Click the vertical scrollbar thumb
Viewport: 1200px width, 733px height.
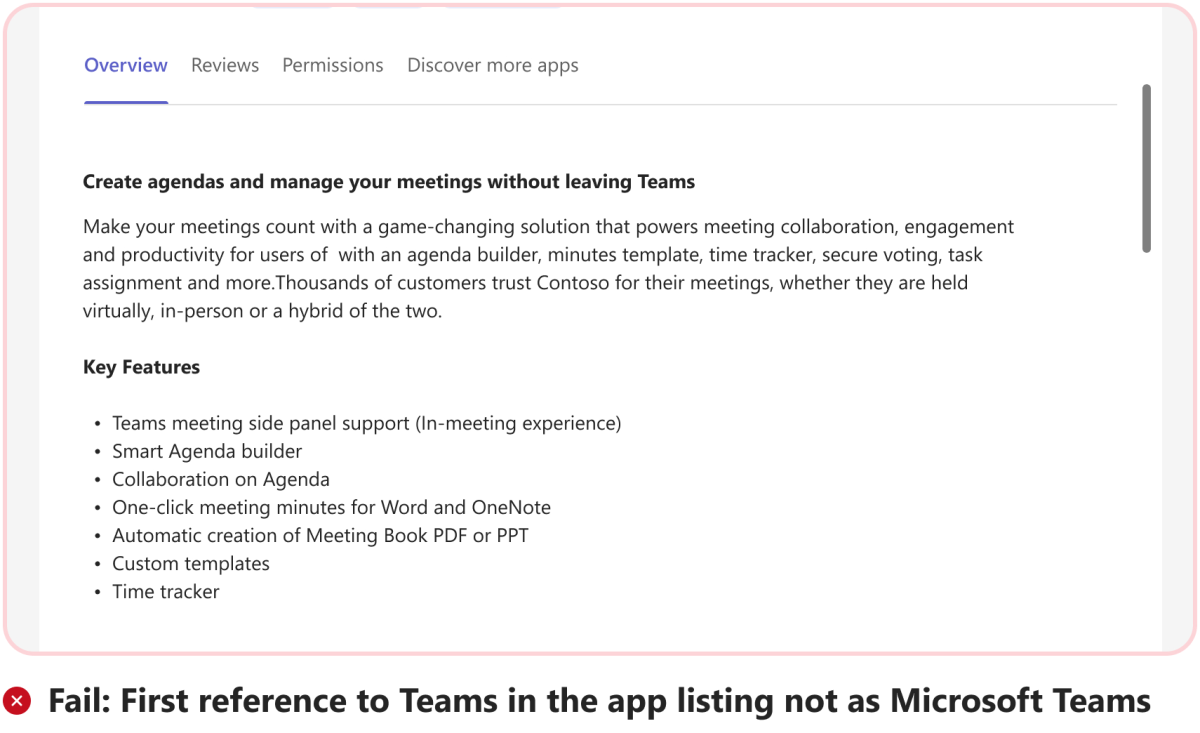pyautogui.click(x=1146, y=168)
